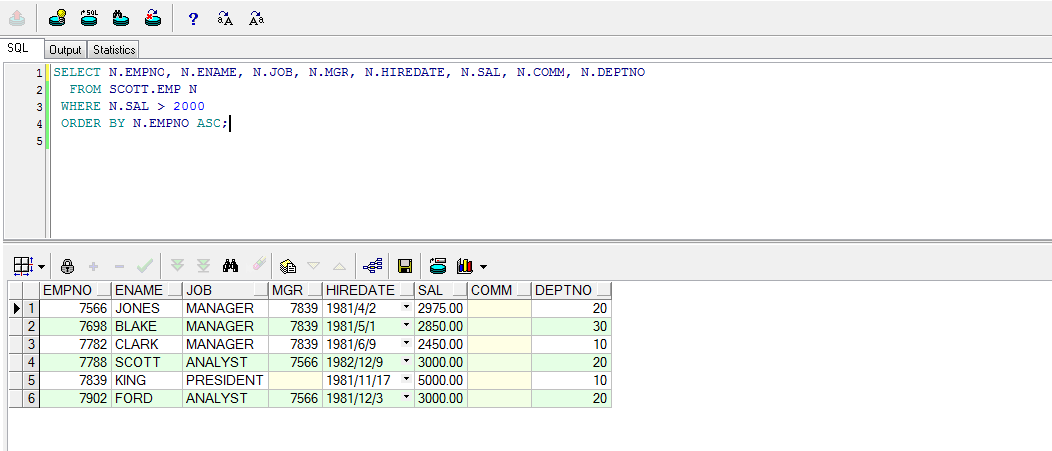The width and height of the screenshot is (1052, 451).
Task: Click the grid selection mode icon
Action: [22, 266]
